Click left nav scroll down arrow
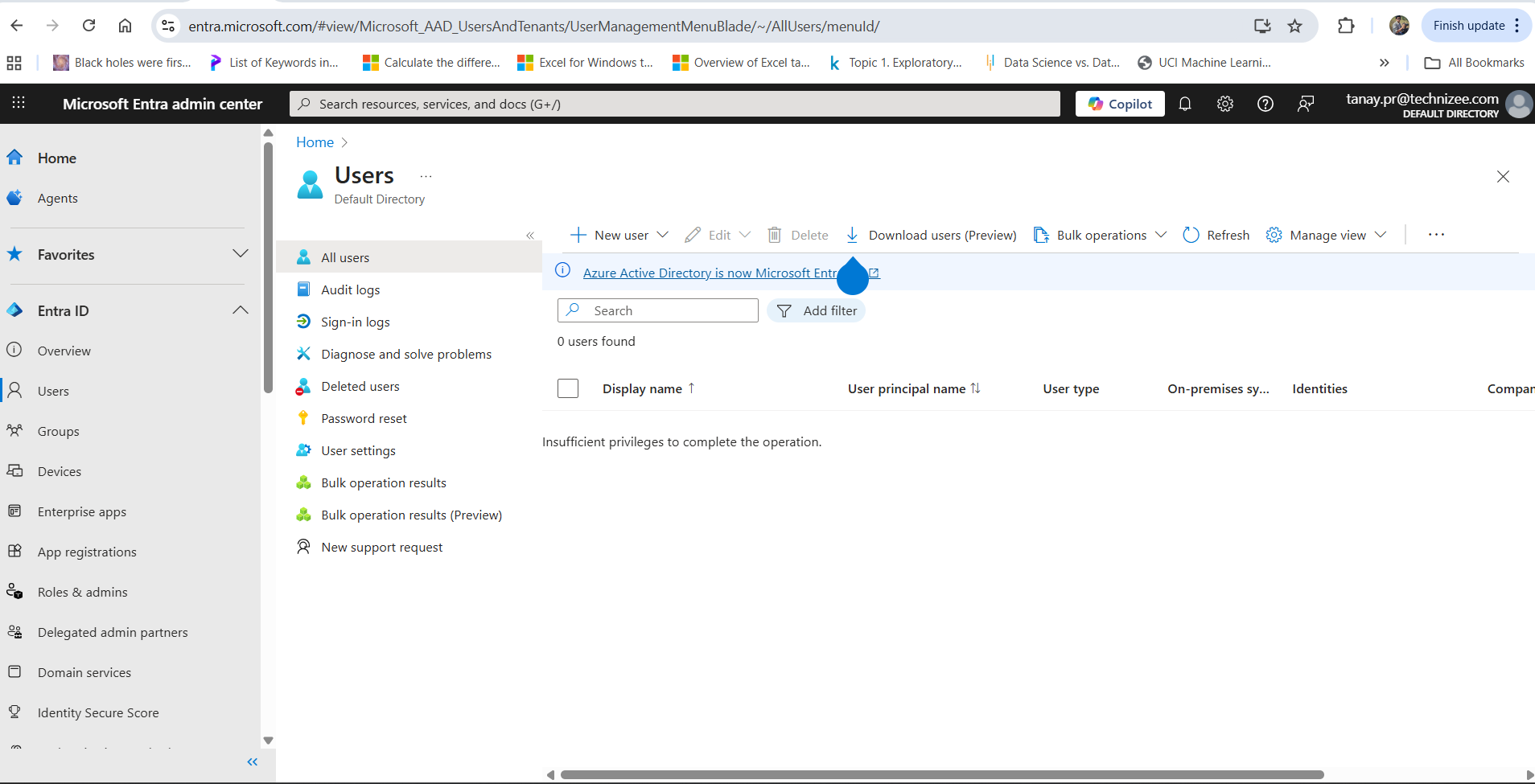1535x784 pixels. [269, 741]
